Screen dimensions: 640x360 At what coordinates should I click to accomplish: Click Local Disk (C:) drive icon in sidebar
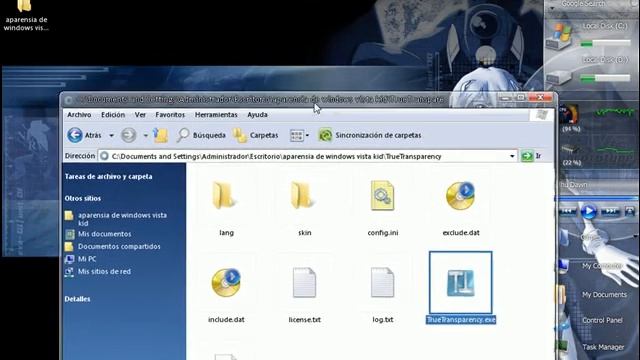coord(559,36)
